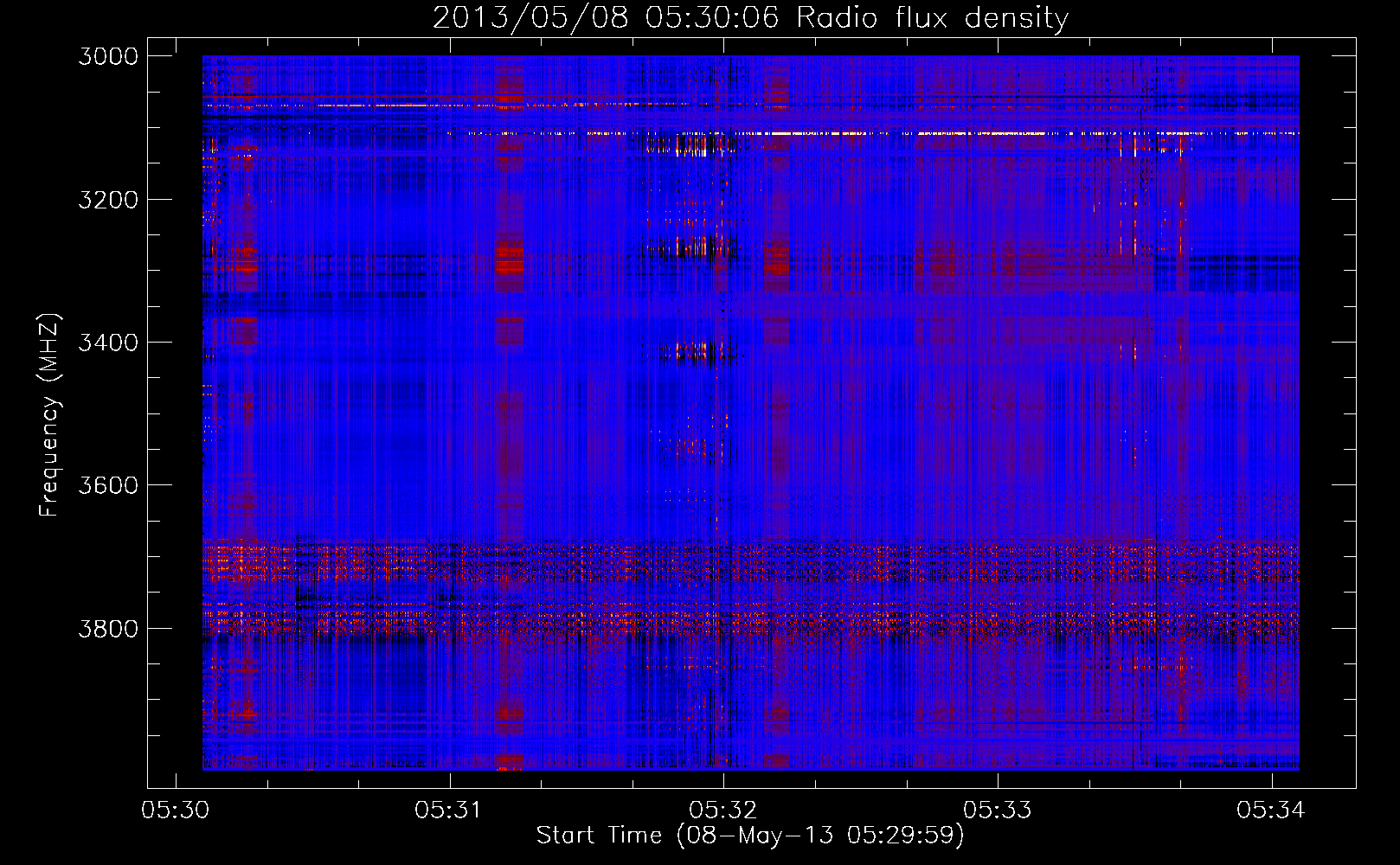Screen dimensions: 1400x865
Task: Click the 3200 frequency tick label
Action: point(108,200)
